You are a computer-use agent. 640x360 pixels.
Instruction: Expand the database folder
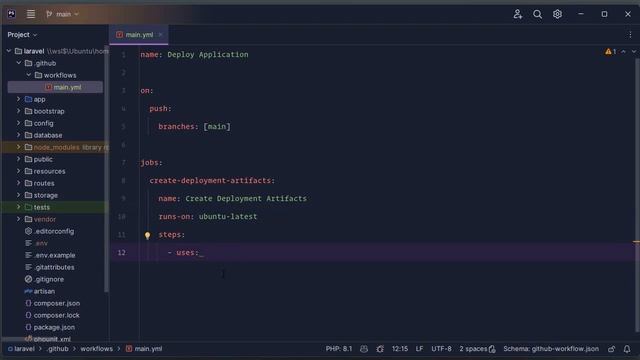18,135
